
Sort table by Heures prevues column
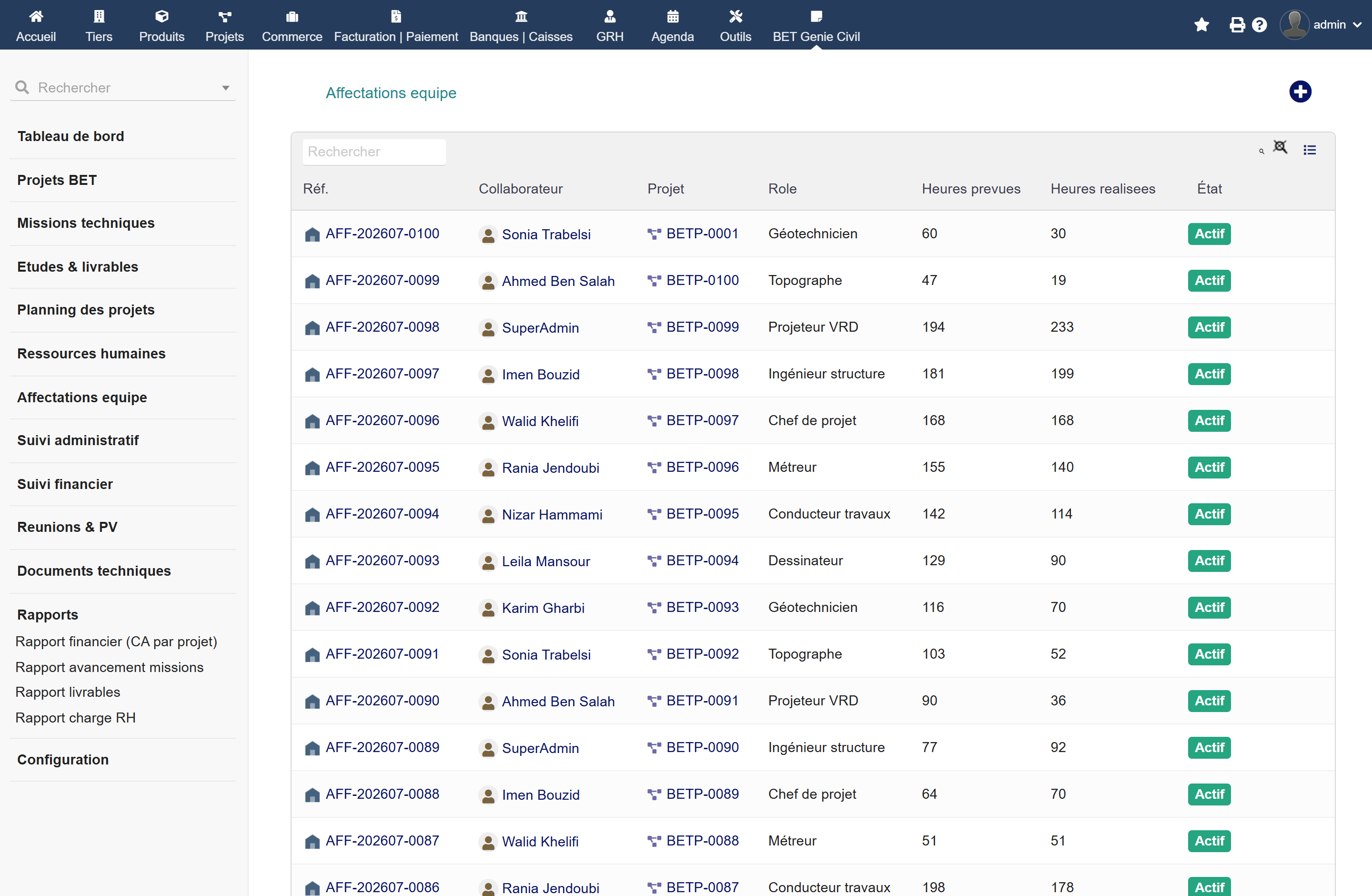pyautogui.click(x=971, y=189)
